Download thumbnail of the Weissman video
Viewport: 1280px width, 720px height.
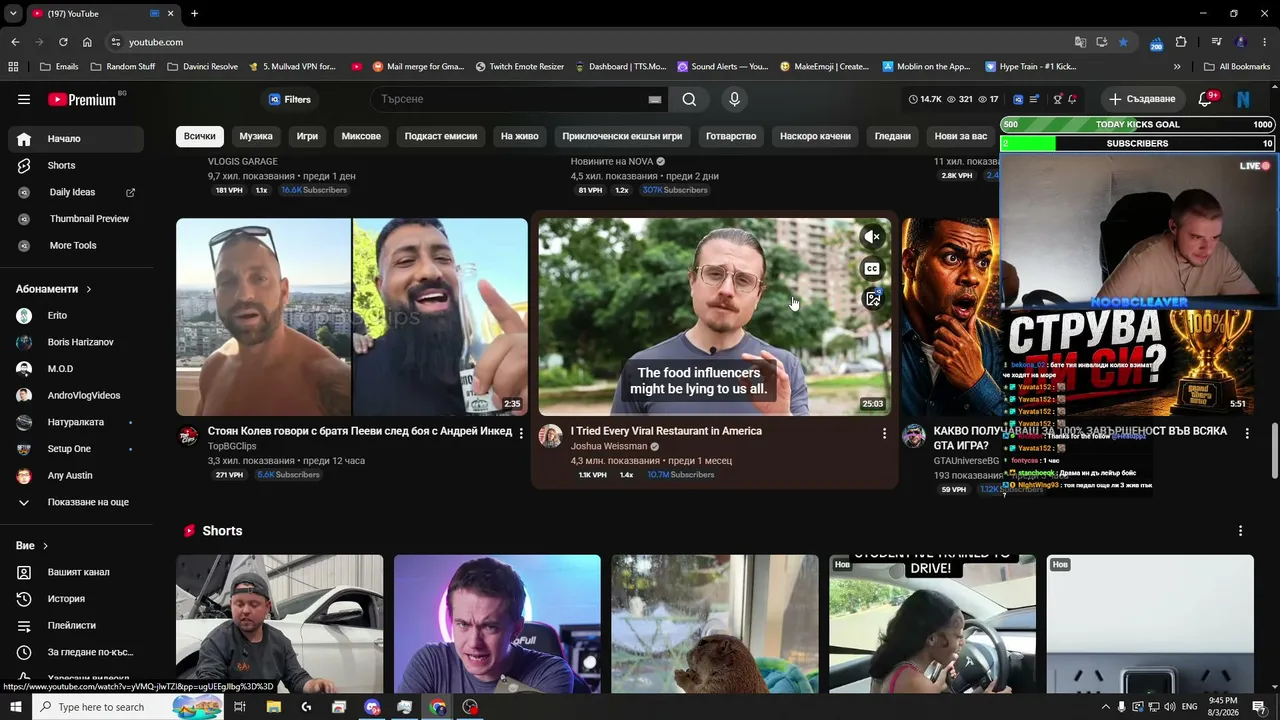tap(873, 299)
